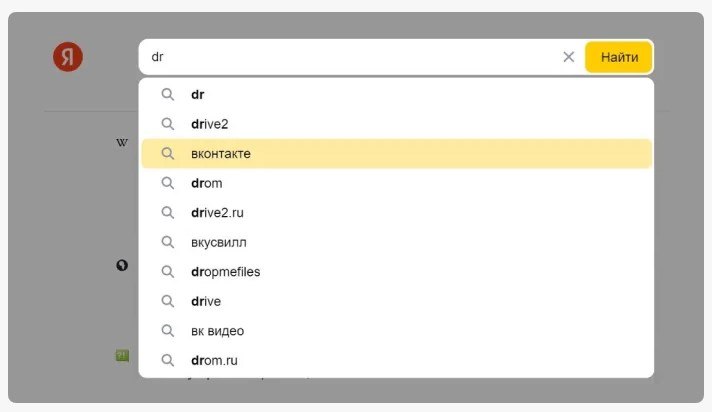
Task: Click the Wikipedia W favicon in results
Action: (122, 143)
